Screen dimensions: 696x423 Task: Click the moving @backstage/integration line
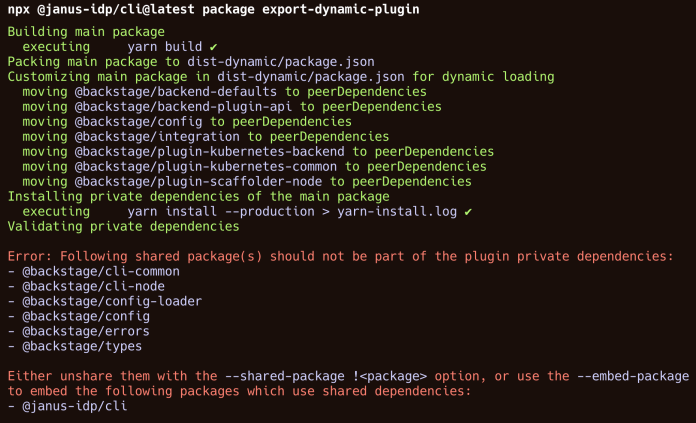coord(205,137)
